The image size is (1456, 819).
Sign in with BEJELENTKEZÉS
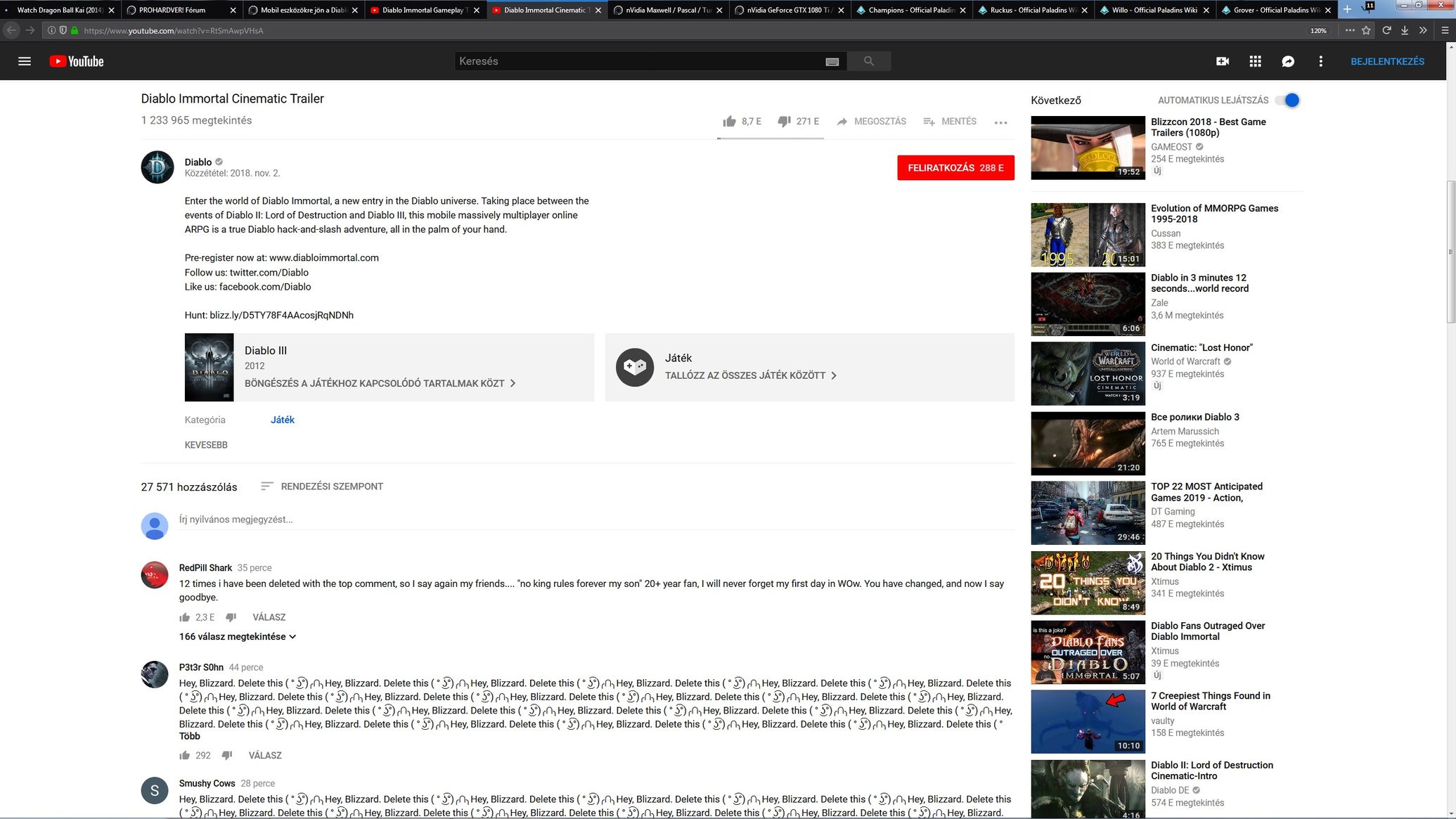click(1387, 61)
